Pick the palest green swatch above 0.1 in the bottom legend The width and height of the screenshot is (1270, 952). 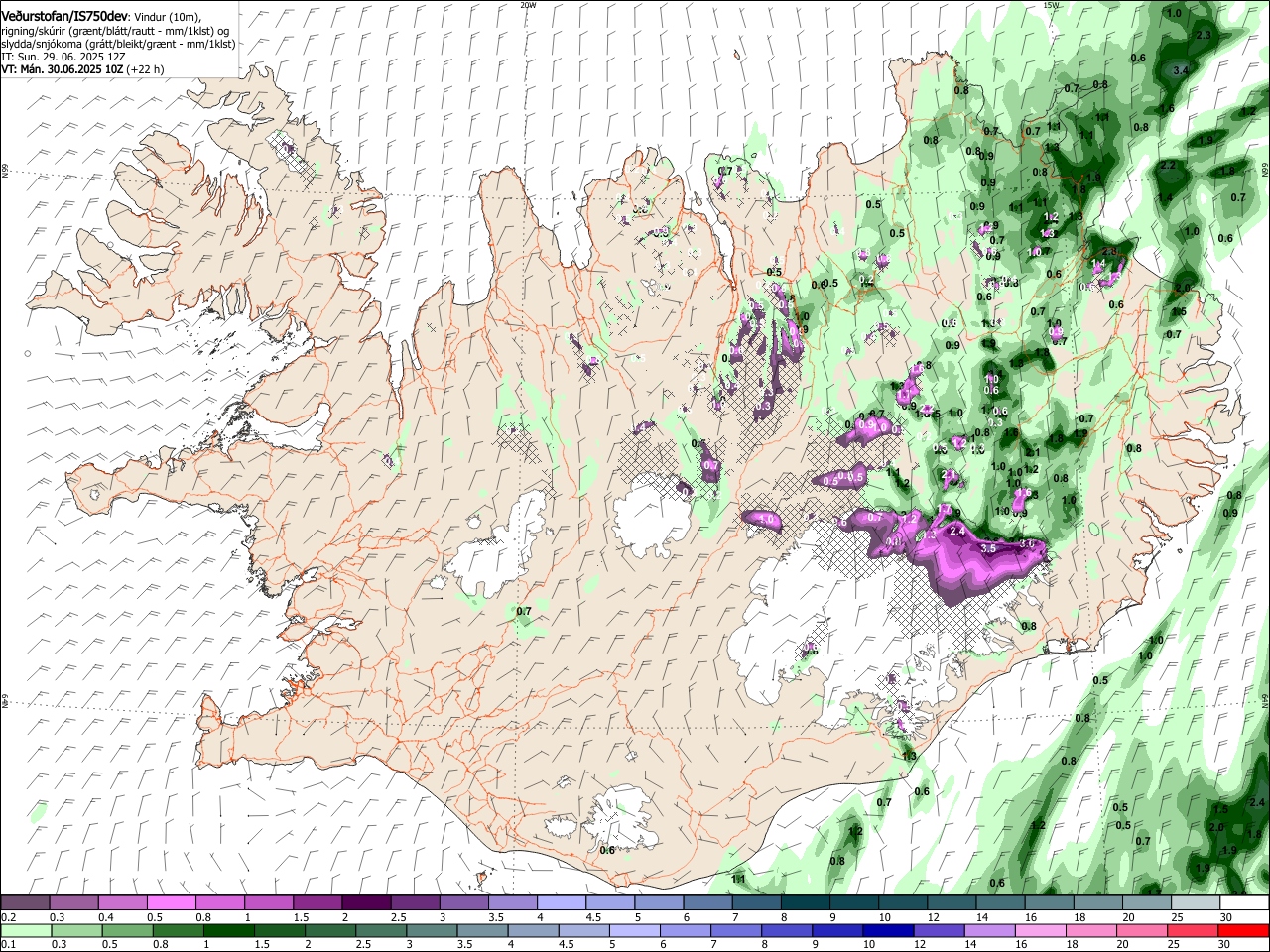pyautogui.click(x=25, y=930)
